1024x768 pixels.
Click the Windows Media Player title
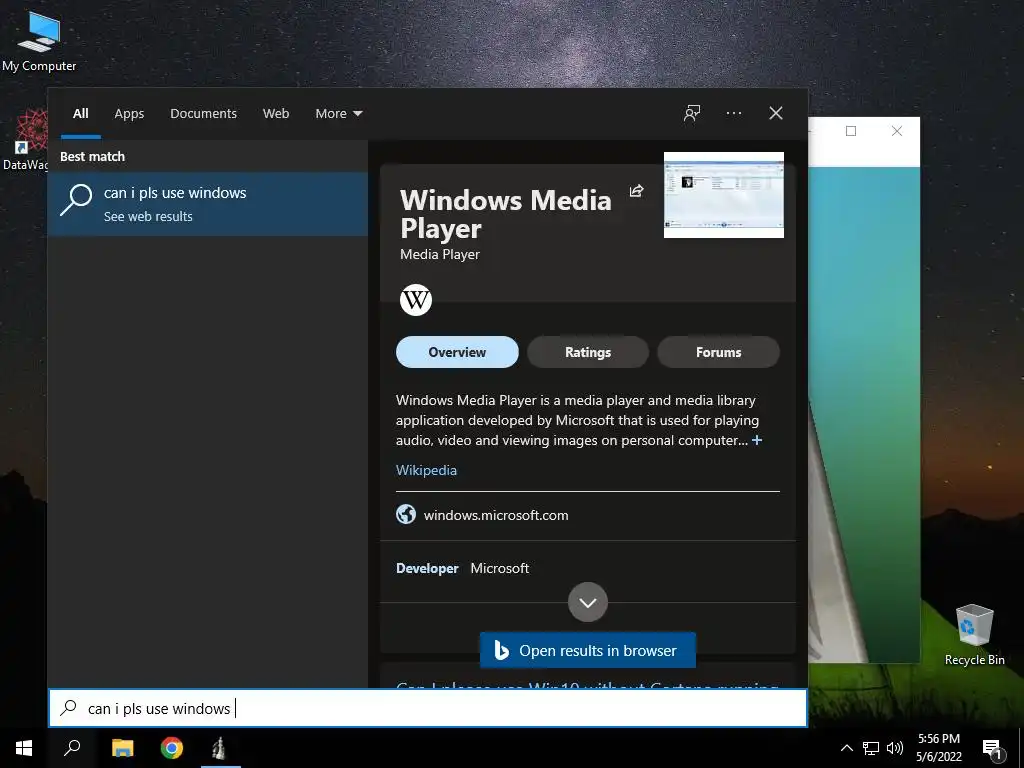point(505,214)
